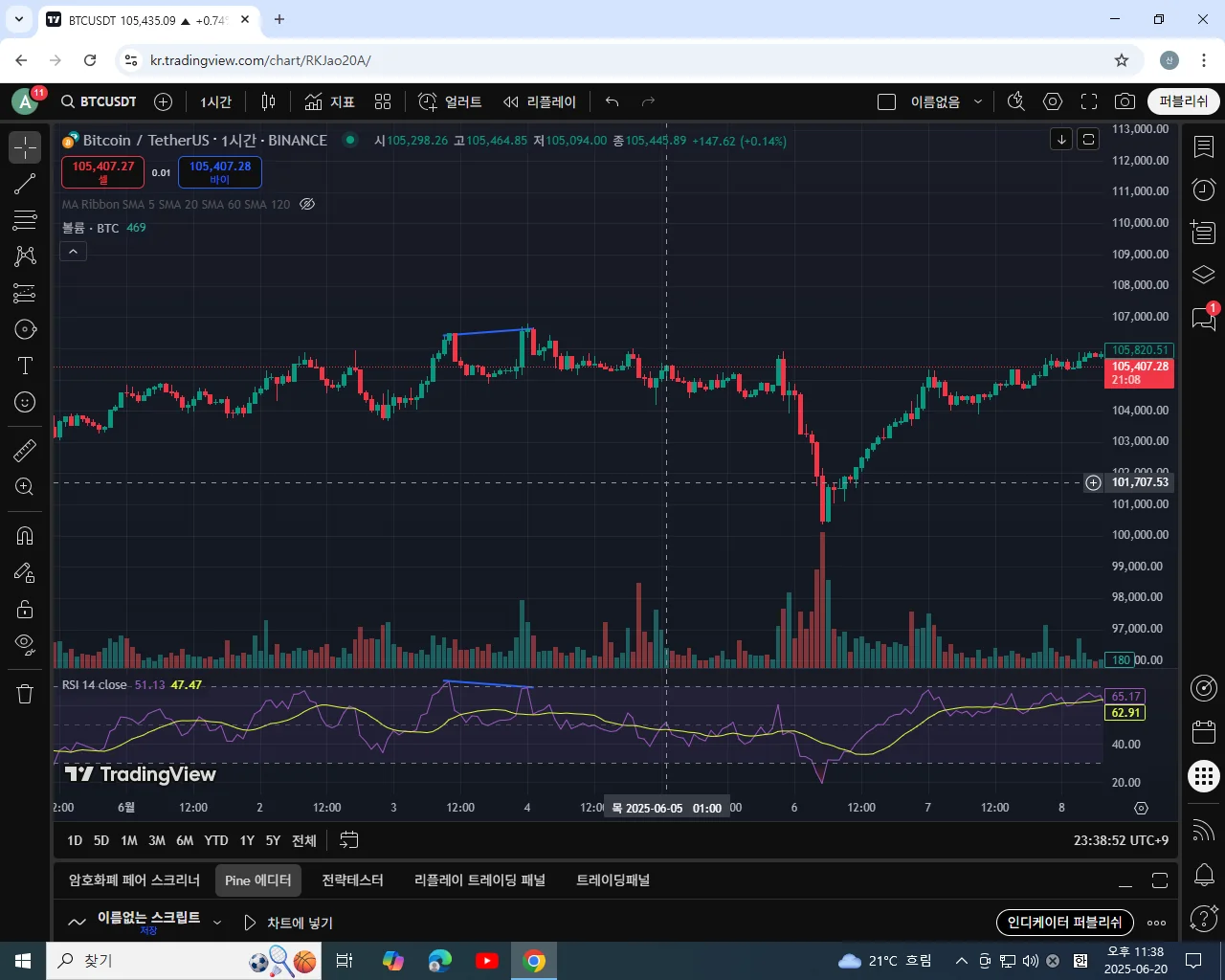Open quick search in top toolbar
The image size is (1225, 980).
point(1016,101)
